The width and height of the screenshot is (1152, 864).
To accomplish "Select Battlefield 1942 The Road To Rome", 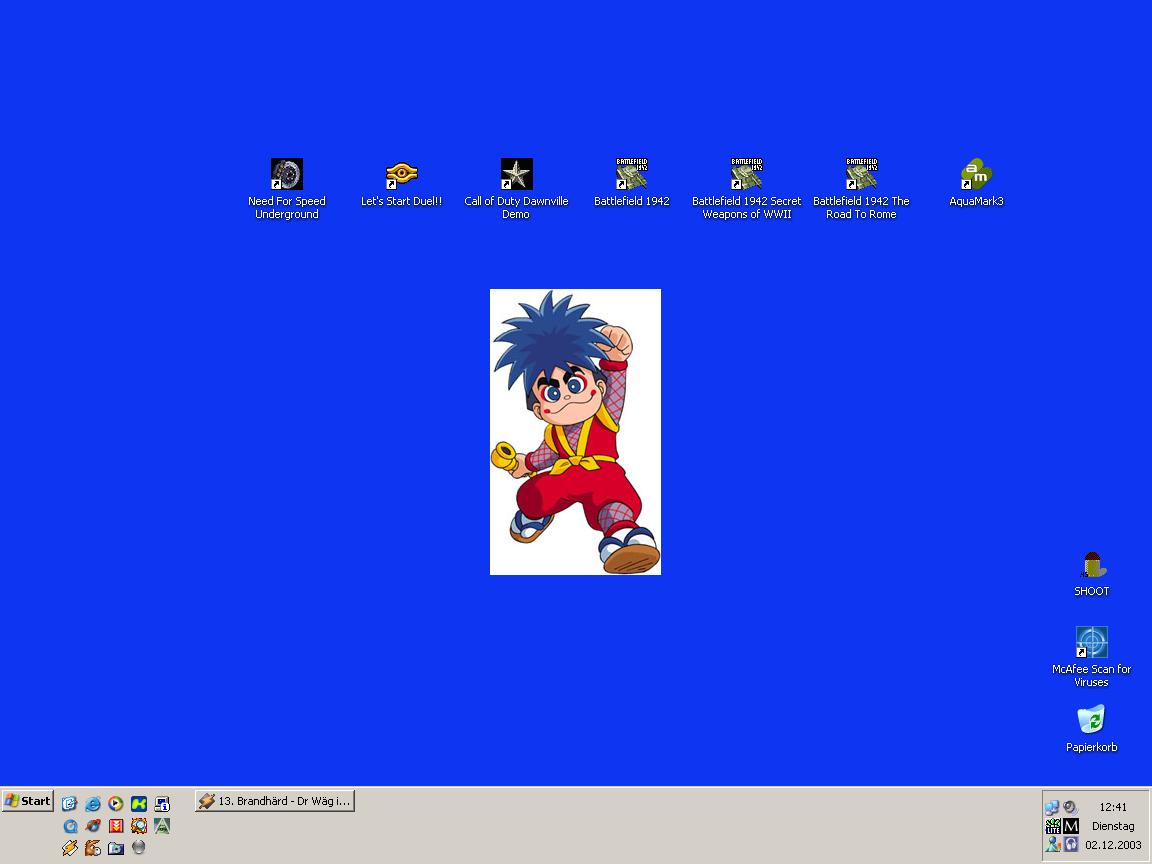I will point(861,189).
